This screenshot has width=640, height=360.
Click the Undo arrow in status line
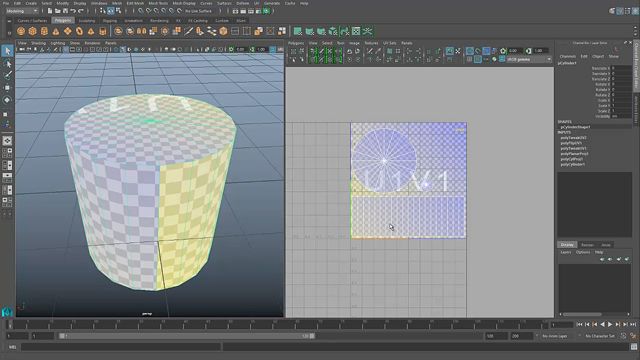[x=73, y=11]
